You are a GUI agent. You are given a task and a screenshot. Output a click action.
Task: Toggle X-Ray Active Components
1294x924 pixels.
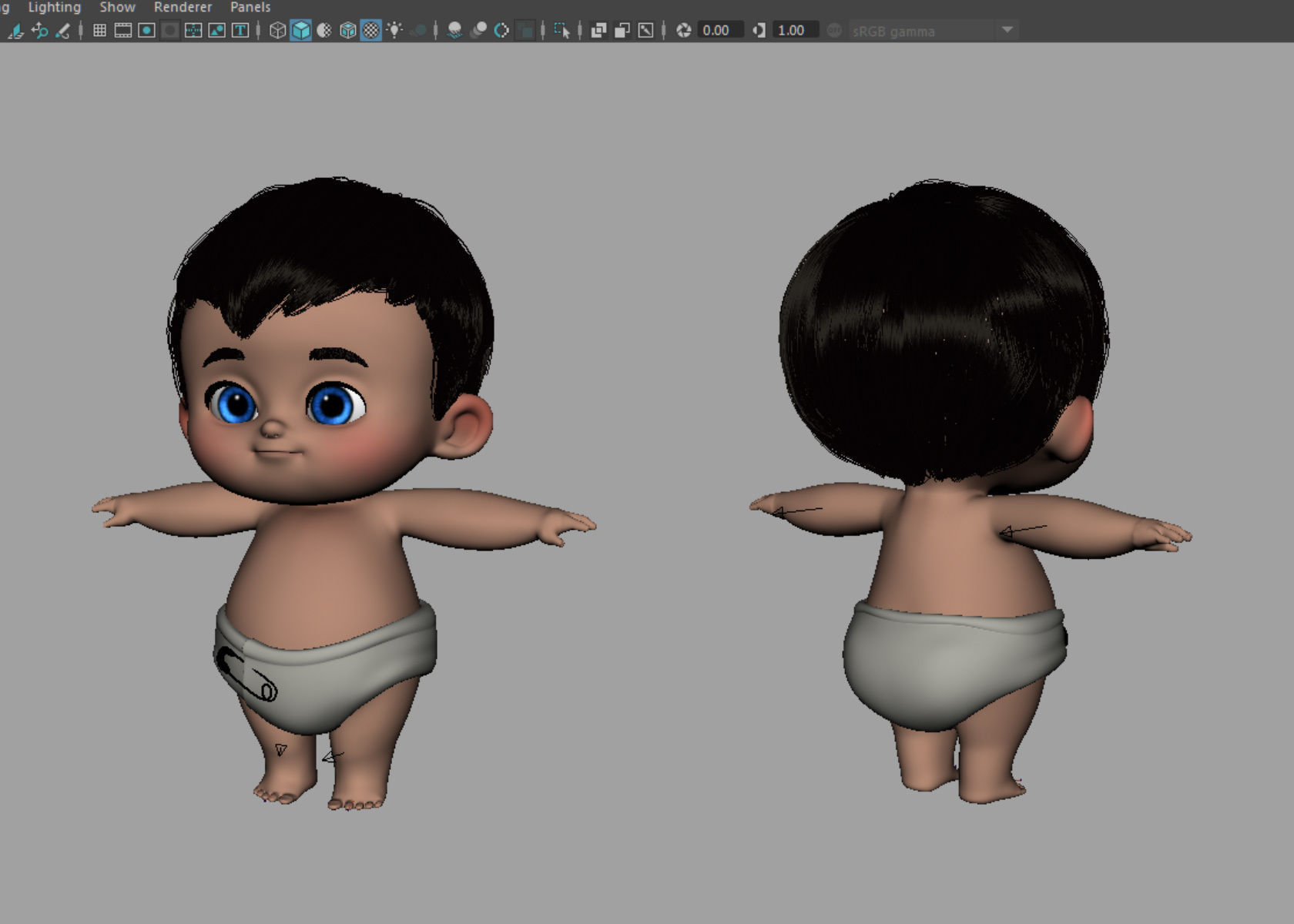coord(622,30)
